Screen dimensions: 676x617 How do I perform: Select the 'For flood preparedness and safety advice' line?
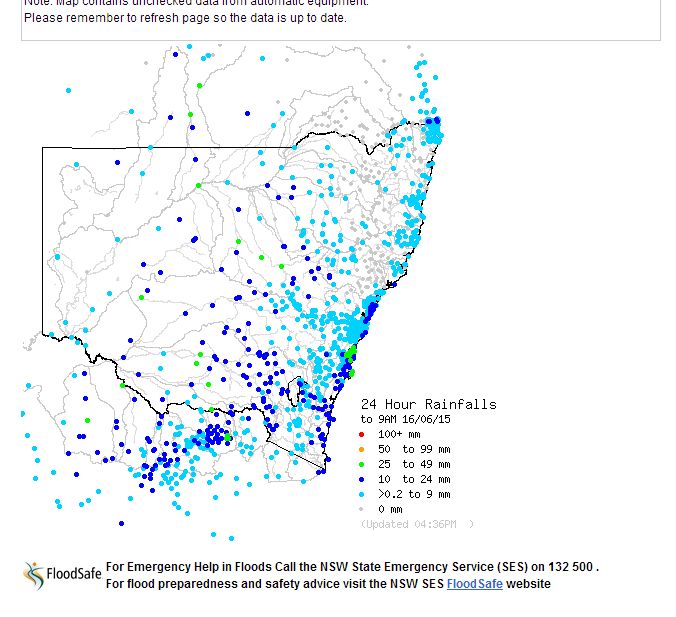click(x=328, y=584)
